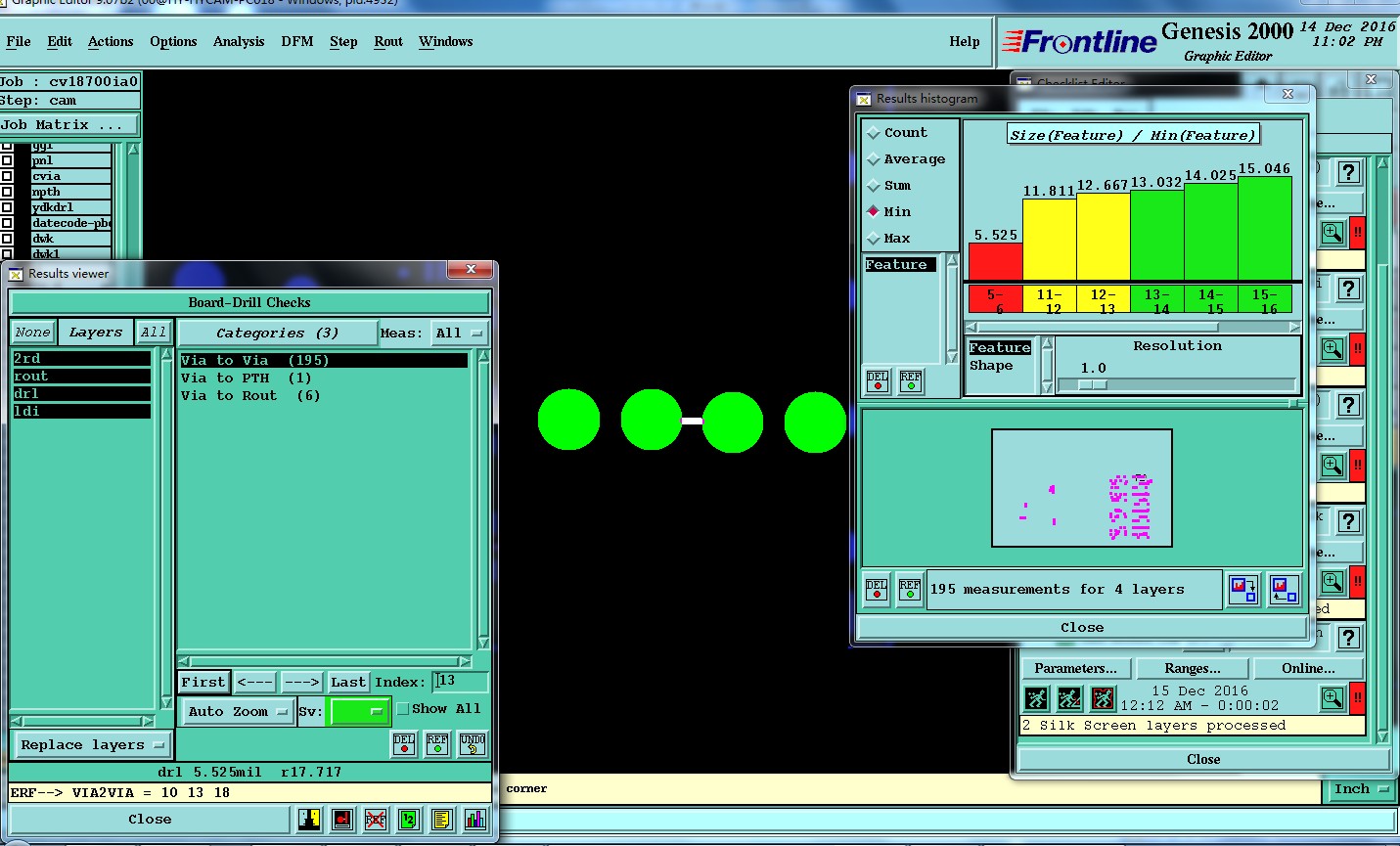Click green '12' page icon in Results viewer
The width and height of the screenshot is (1400, 846).
click(x=409, y=820)
